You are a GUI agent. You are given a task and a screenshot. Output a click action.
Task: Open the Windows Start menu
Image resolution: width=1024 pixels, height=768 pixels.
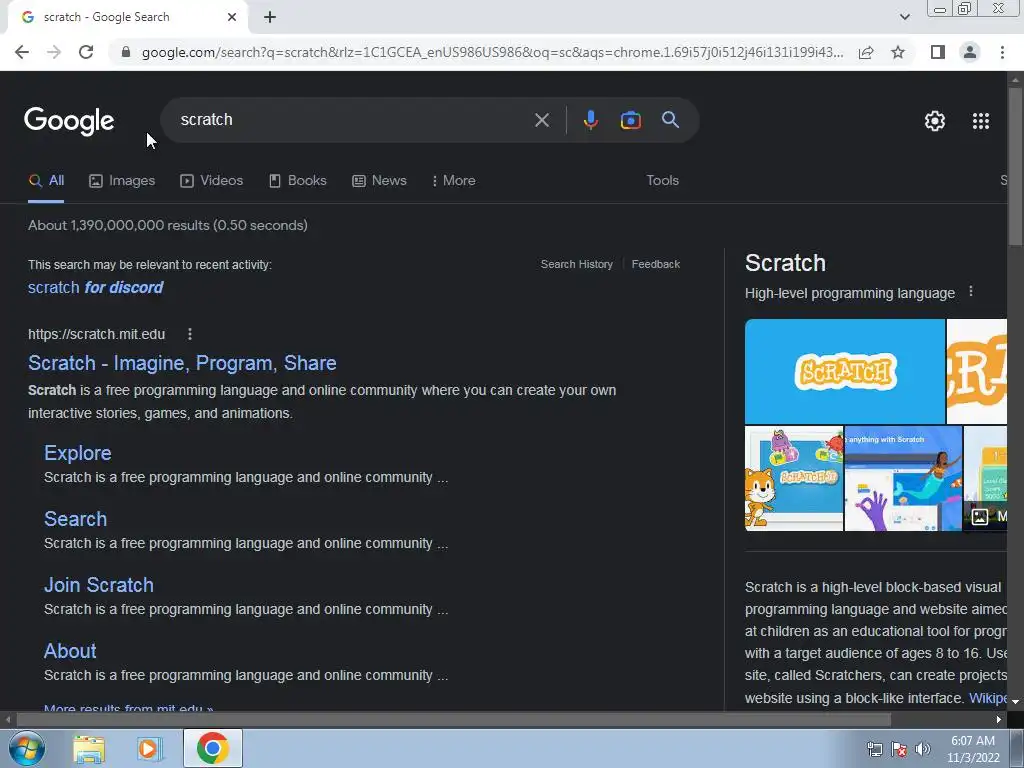click(x=26, y=748)
